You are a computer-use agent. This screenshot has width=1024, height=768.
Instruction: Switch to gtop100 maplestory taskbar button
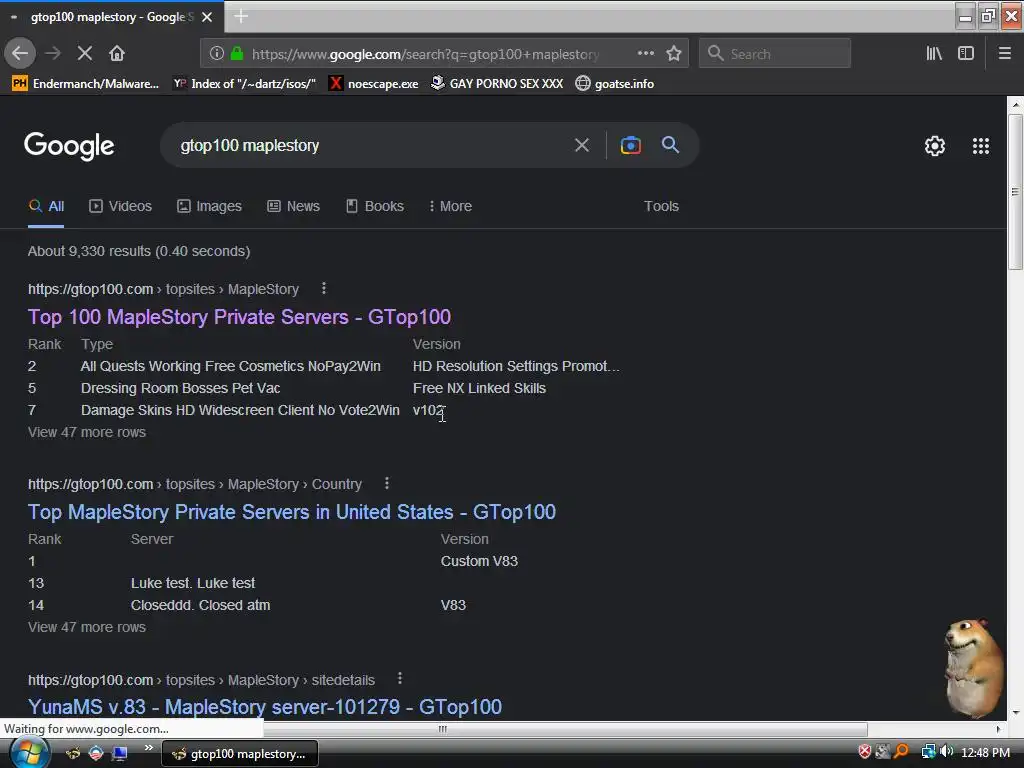(239, 754)
